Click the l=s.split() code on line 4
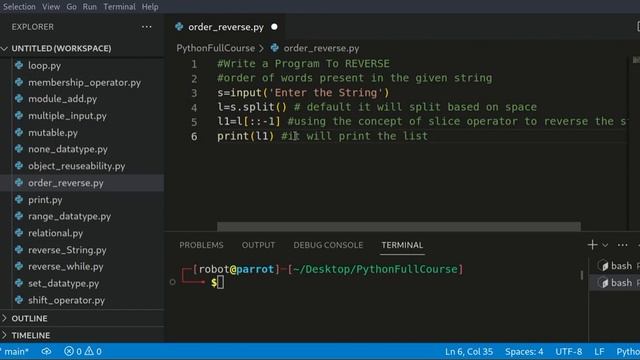This screenshot has height=360, width=640. [x=252, y=107]
